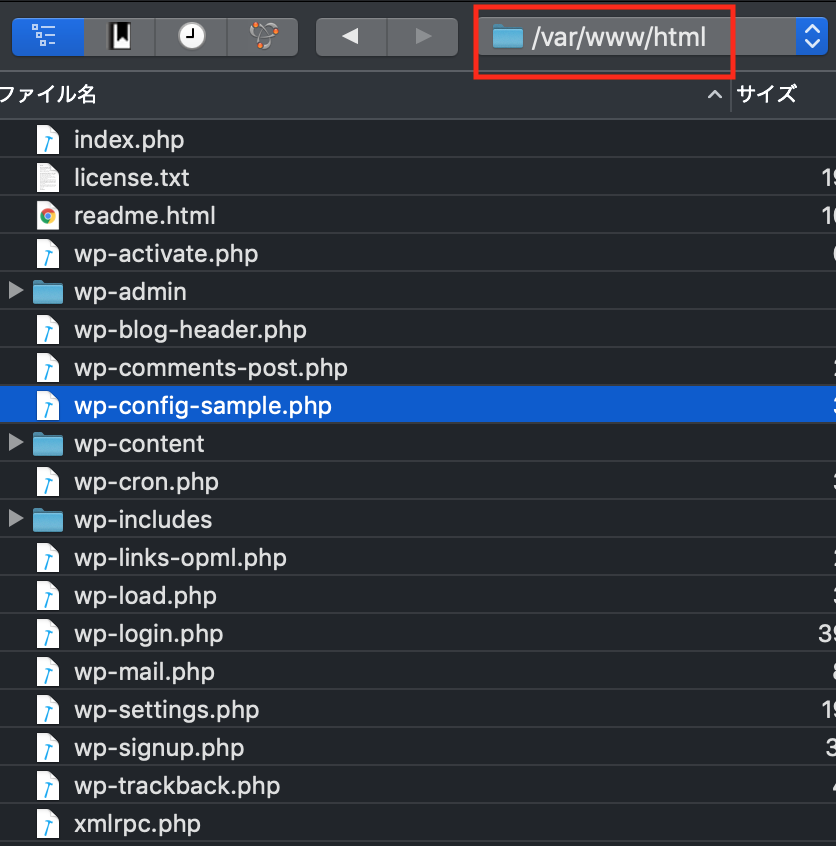Select the xmlrpc.php file name

[x=137, y=824]
